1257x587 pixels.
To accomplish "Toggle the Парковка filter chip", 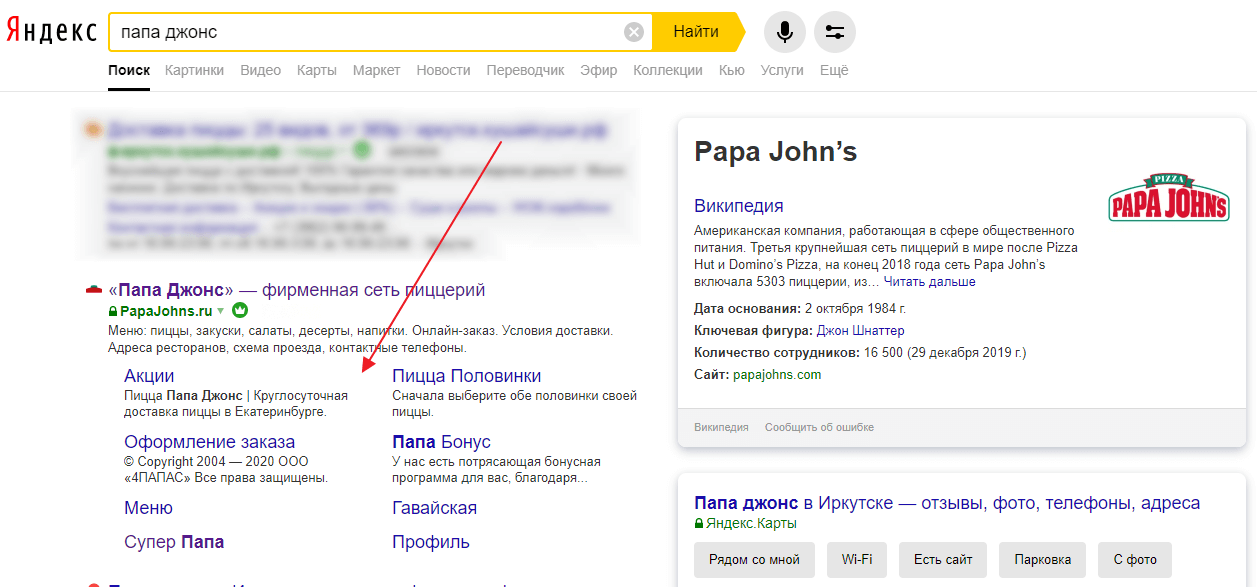I will pyautogui.click(x=1042, y=560).
